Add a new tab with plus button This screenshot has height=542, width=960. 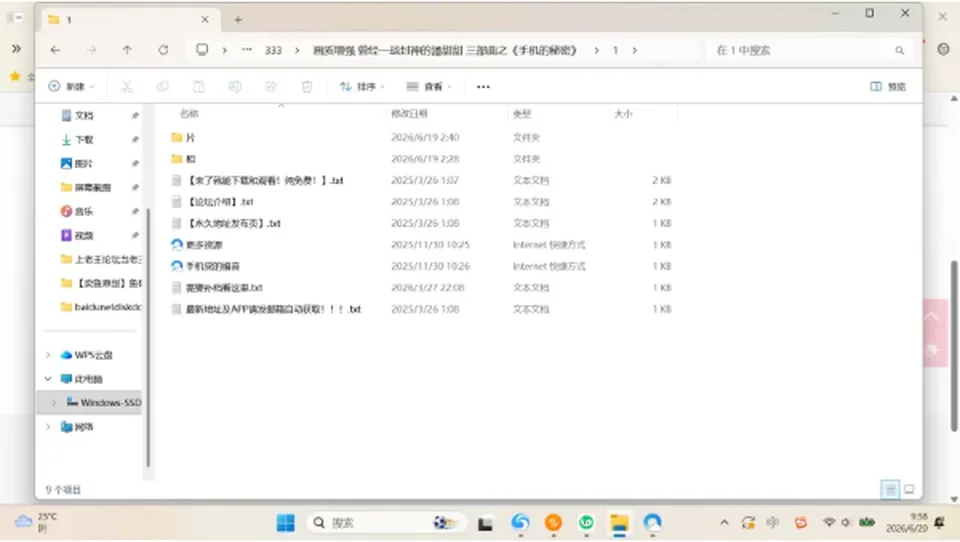pos(238,20)
